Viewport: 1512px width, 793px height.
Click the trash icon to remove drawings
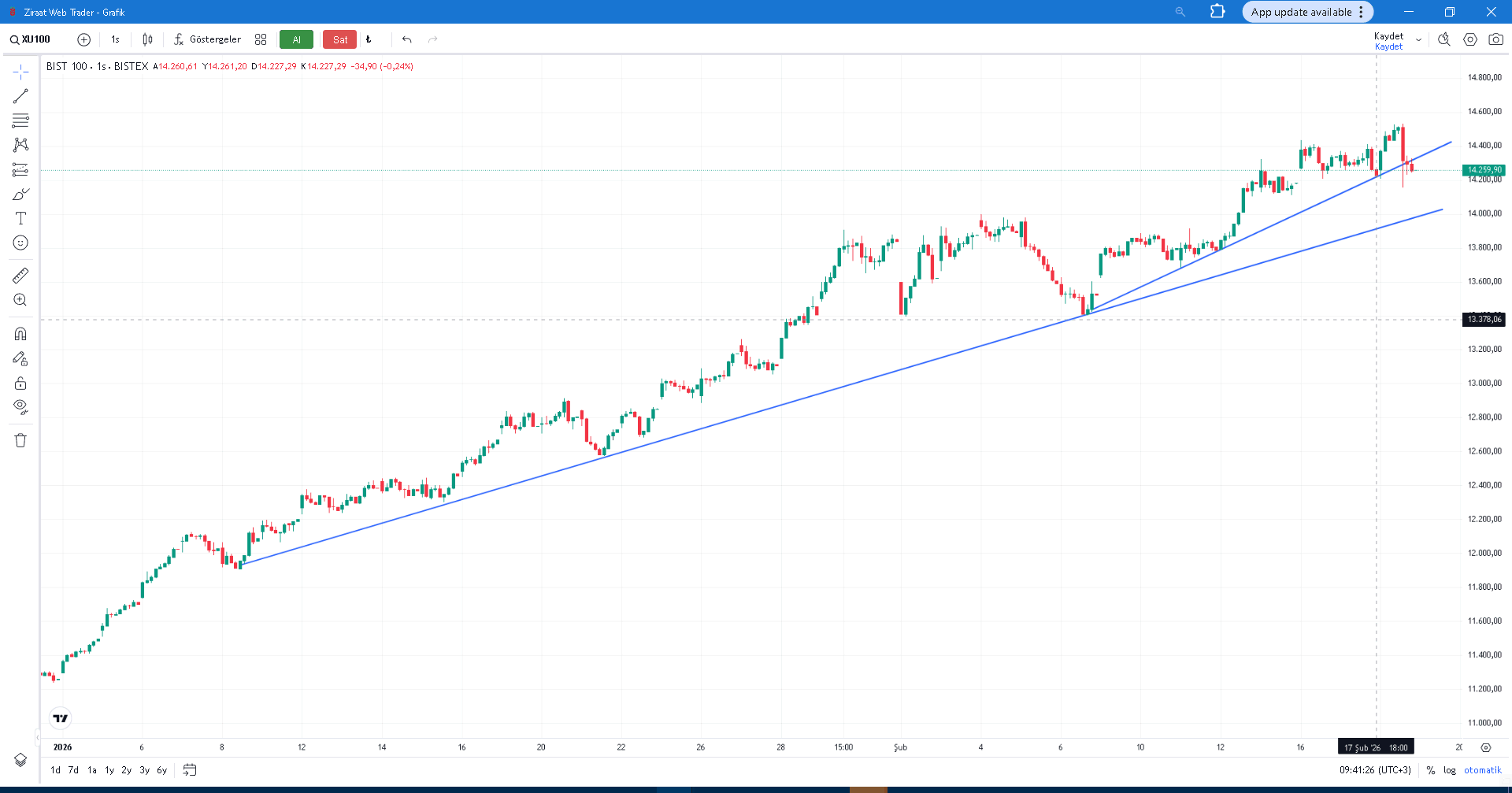click(x=20, y=440)
